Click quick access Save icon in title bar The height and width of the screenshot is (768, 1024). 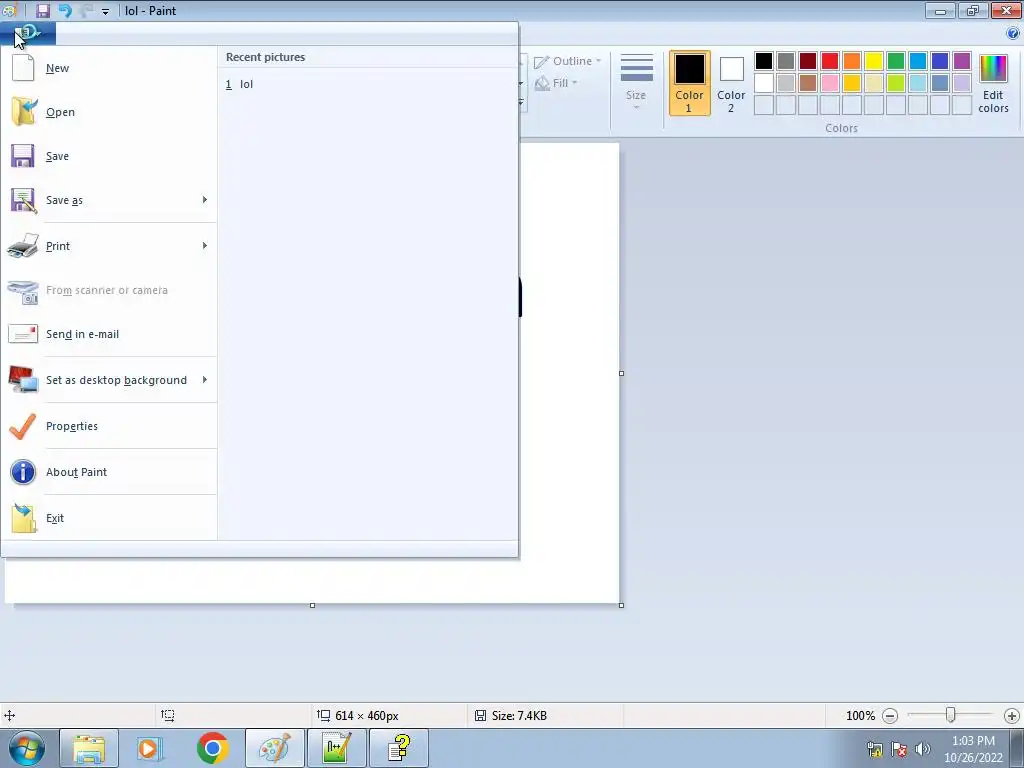click(42, 10)
